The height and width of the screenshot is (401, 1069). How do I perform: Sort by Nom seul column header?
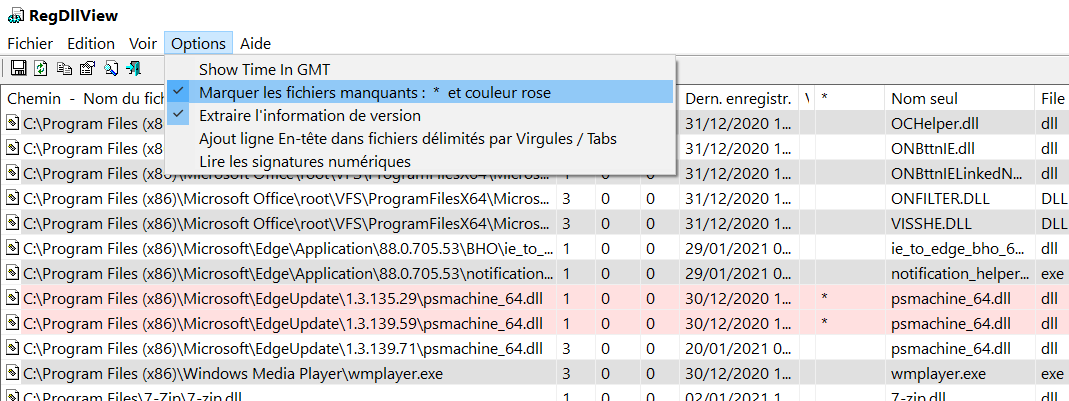(x=960, y=99)
